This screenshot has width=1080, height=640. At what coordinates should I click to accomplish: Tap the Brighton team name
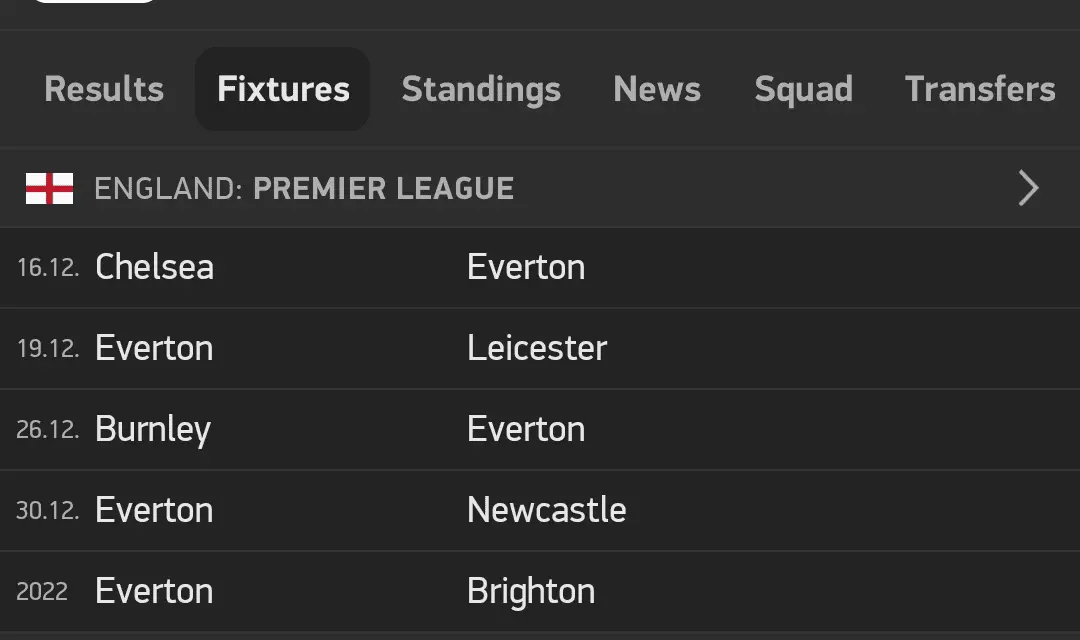click(531, 591)
